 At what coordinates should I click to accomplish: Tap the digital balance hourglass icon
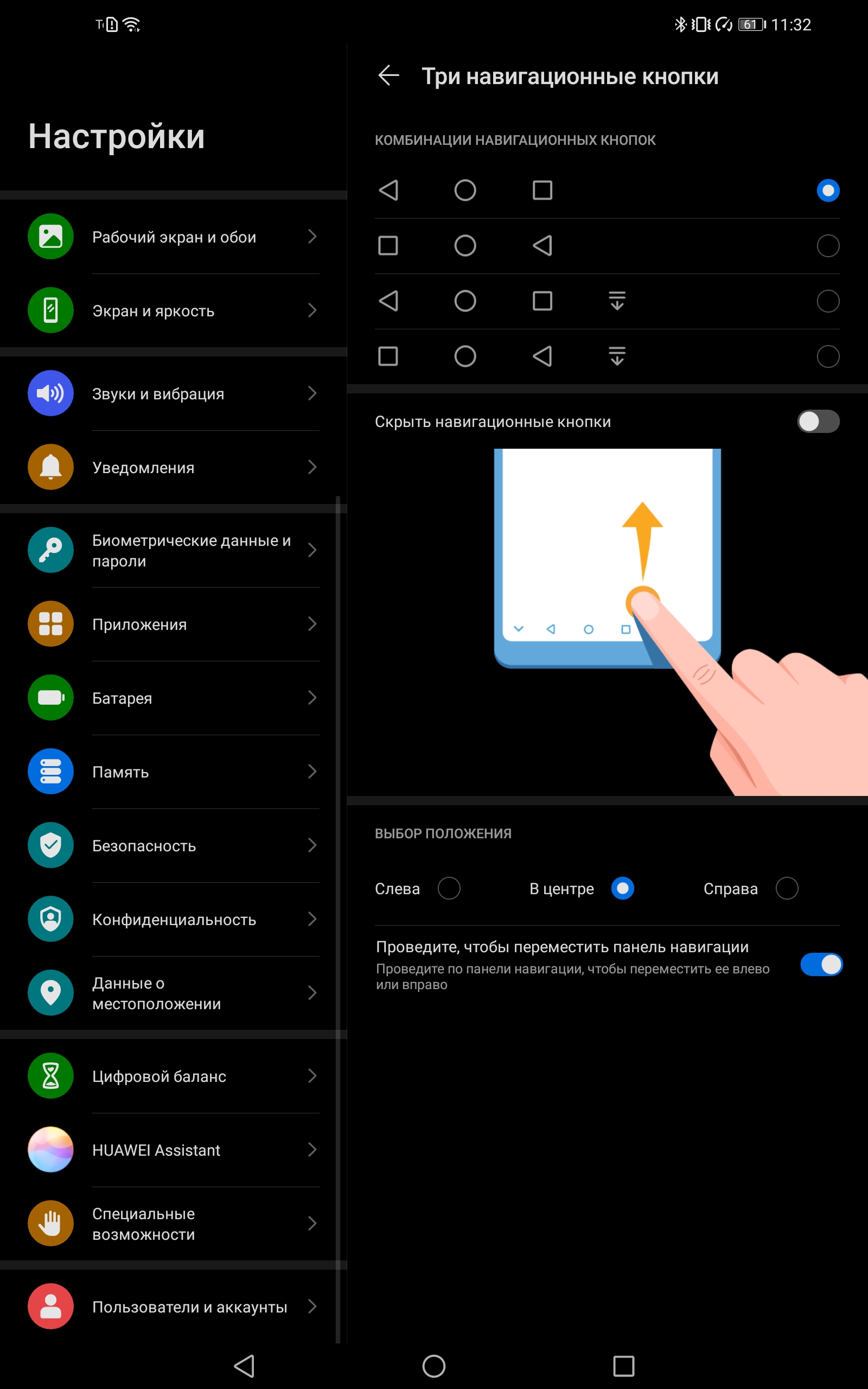click(50, 1075)
